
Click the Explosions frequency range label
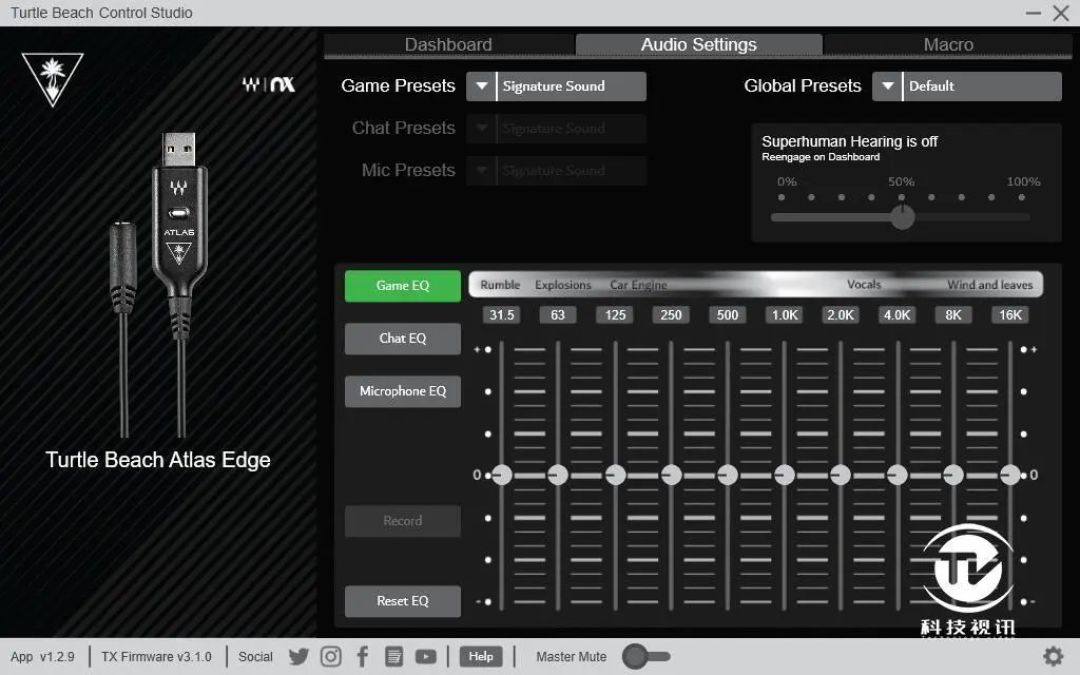coord(563,284)
